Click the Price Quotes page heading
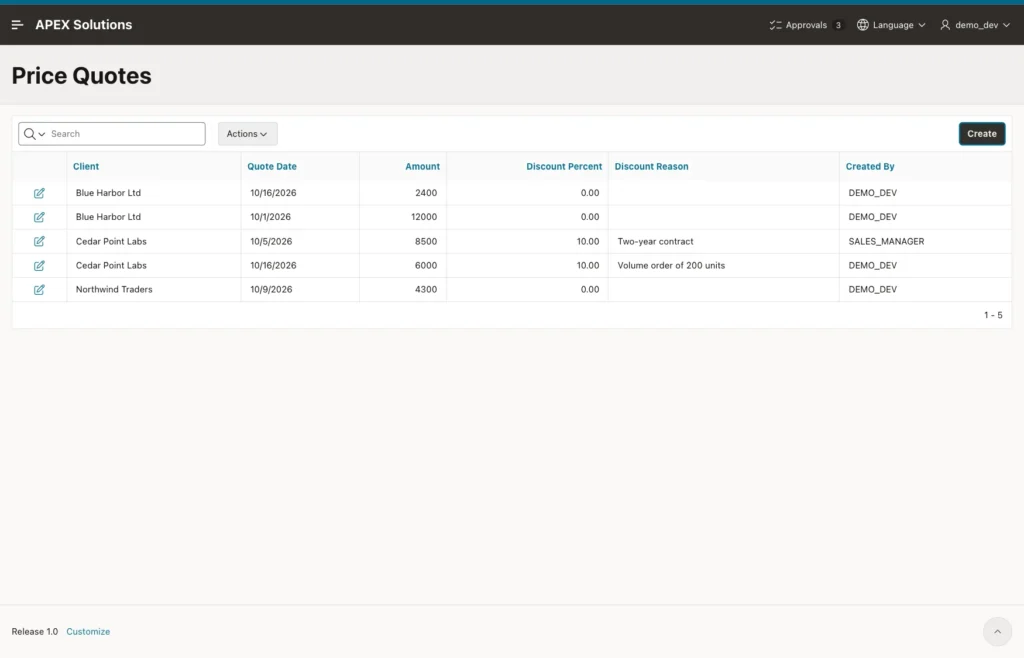The width and height of the screenshot is (1024, 658). (x=82, y=76)
